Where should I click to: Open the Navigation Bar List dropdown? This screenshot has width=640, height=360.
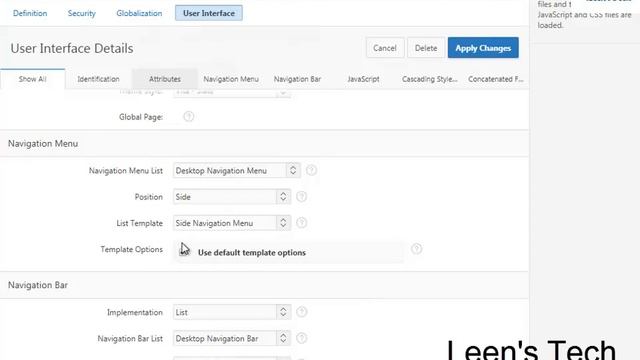[x=232, y=338]
